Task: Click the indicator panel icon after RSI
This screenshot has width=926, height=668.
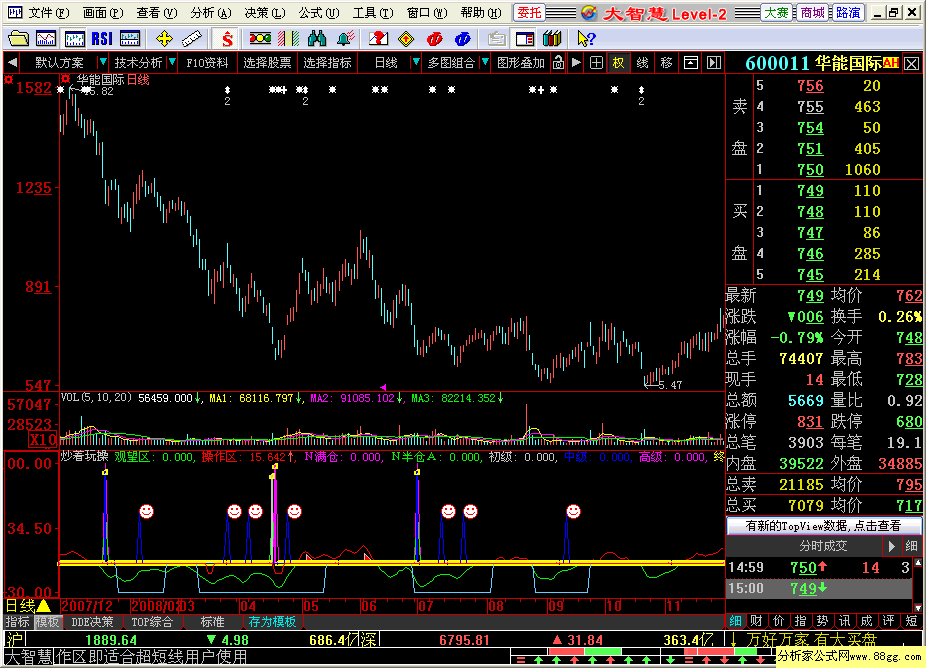Action: click(x=130, y=39)
